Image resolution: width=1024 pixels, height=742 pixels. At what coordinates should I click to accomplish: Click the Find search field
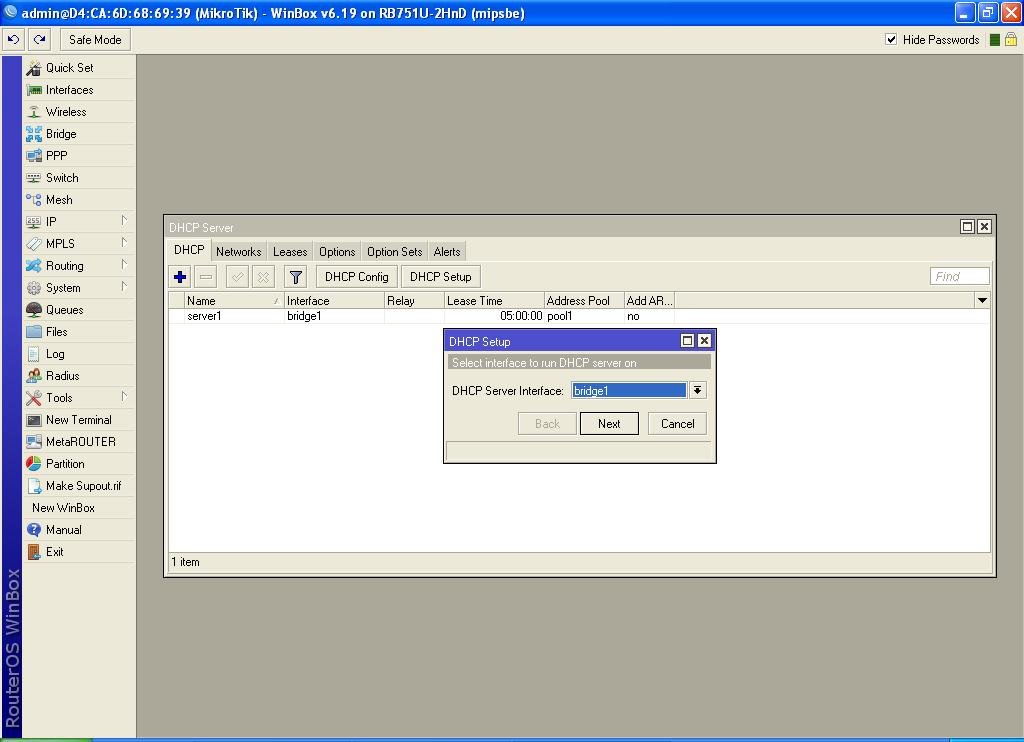[959, 277]
